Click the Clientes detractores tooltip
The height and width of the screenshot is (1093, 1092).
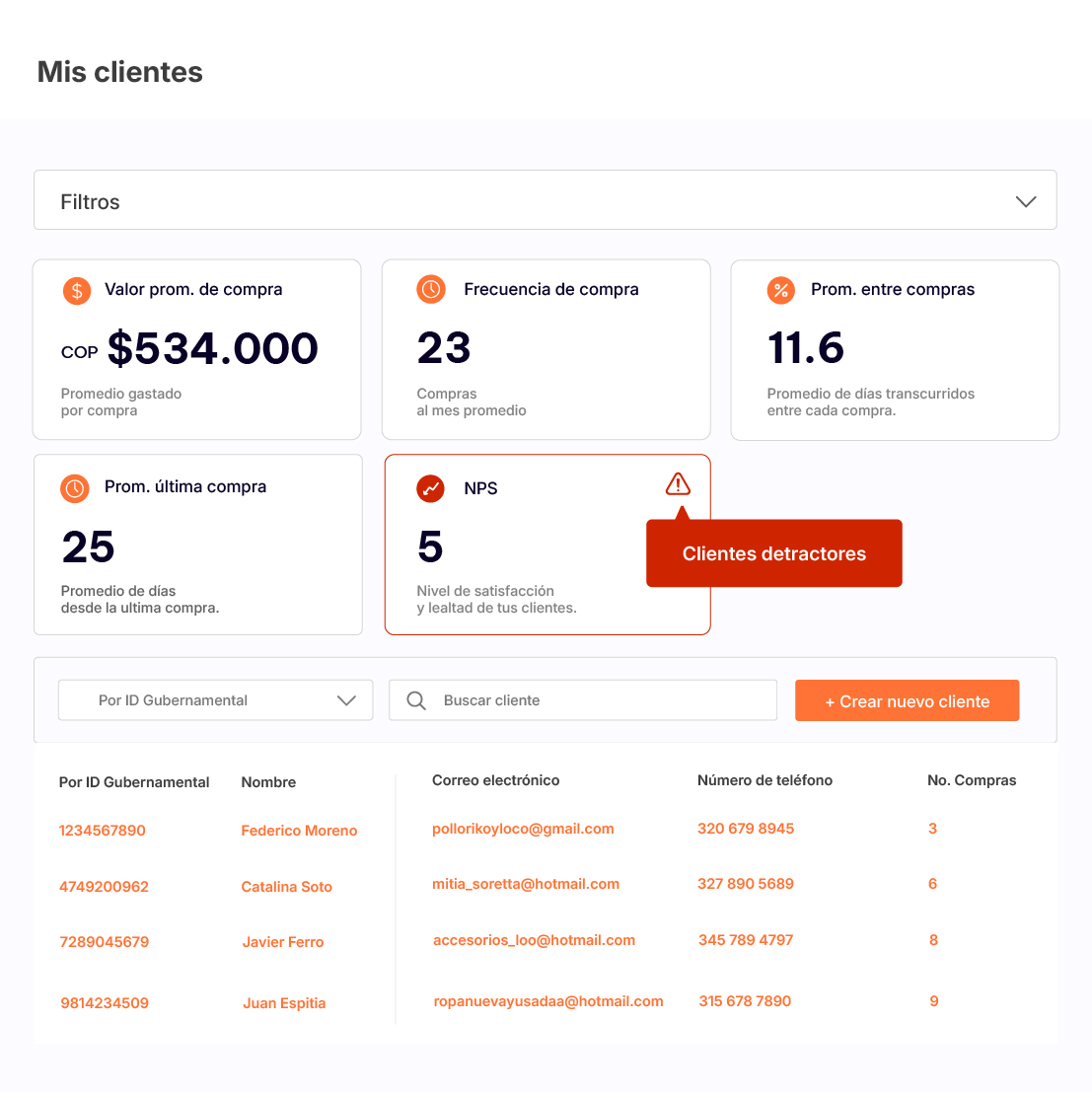773,553
